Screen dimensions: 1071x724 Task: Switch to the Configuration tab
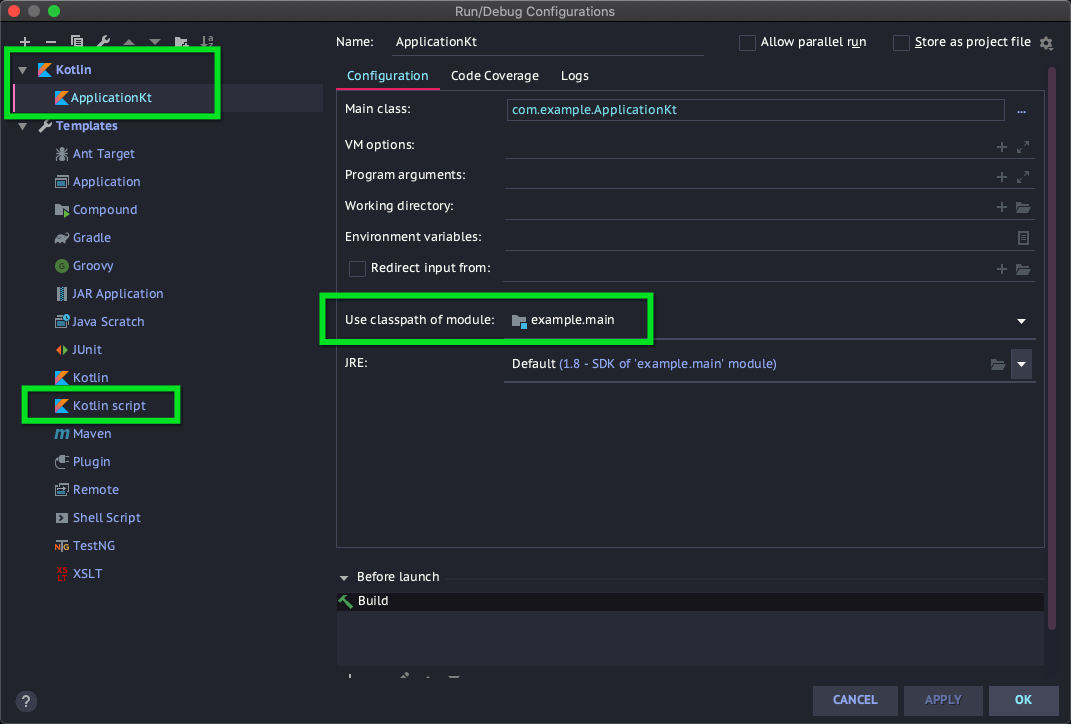[x=387, y=76]
